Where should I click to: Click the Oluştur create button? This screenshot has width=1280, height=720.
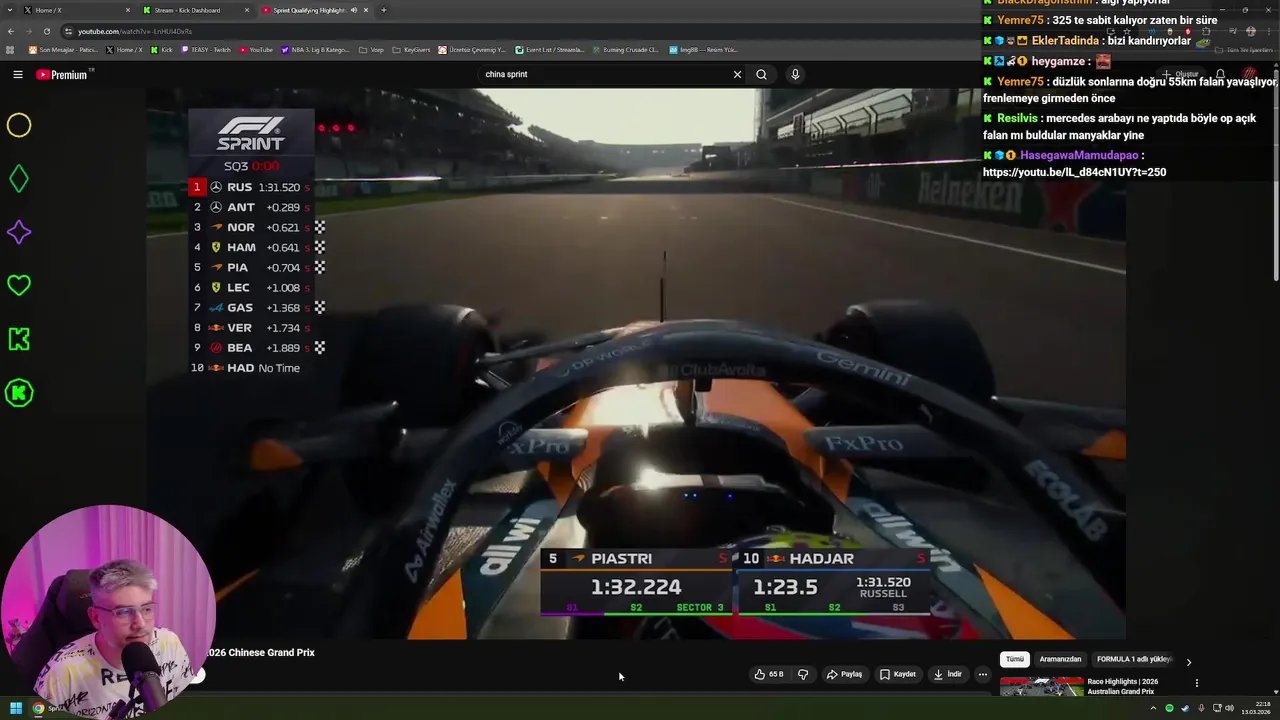pyautogui.click(x=1182, y=74)
